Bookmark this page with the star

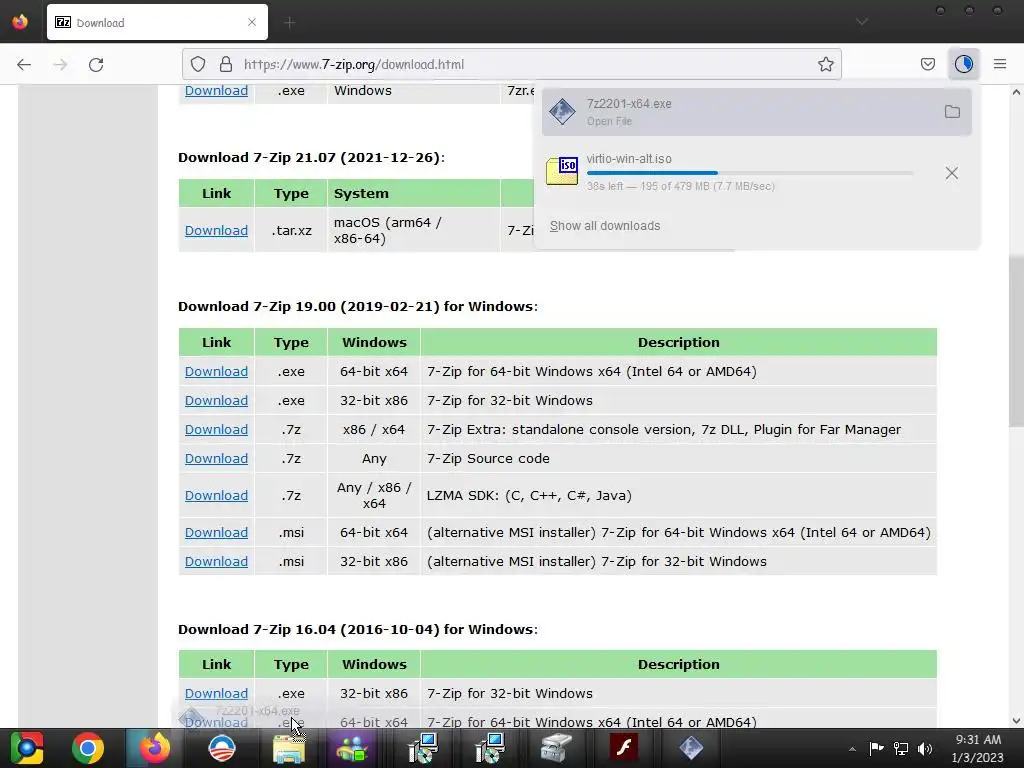(825, 64)
